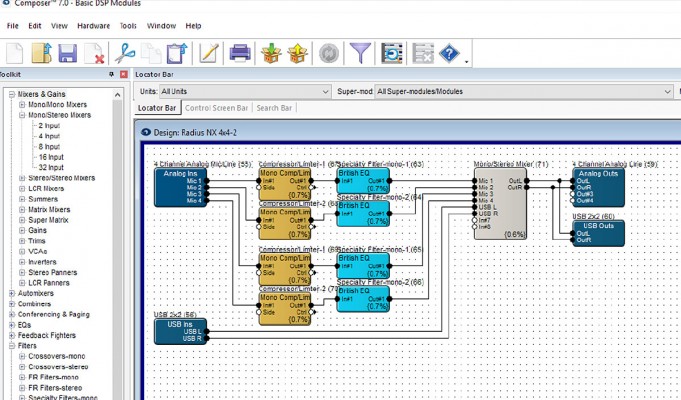Image resolution: width=681 pixels, height=400 pixels.
Task: Select the 32 Input mixer item
Action: pos(51,167)
